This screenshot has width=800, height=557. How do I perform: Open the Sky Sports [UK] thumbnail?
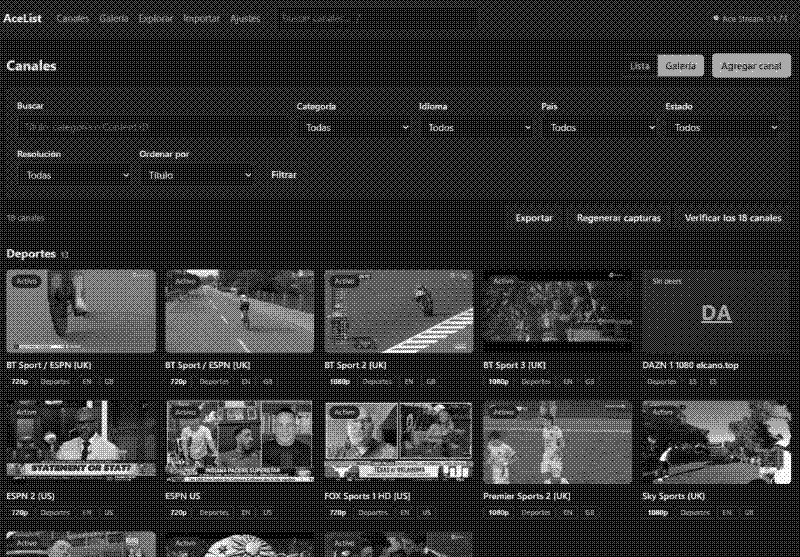coord(716,442)
